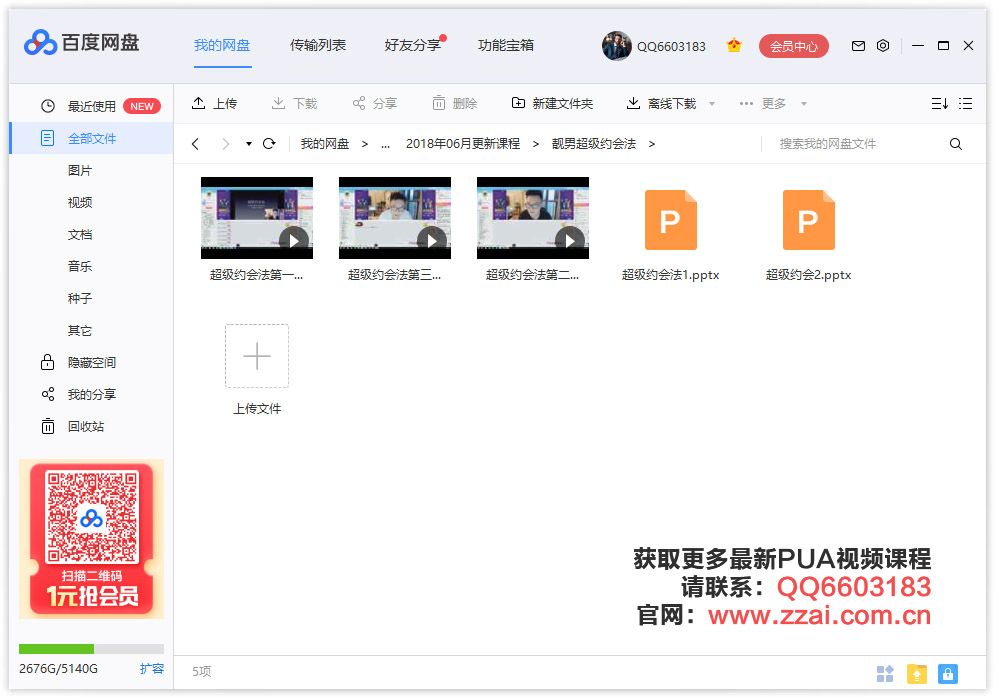Click the storage usage bar

pyautogui.click(x=91, y=649)
